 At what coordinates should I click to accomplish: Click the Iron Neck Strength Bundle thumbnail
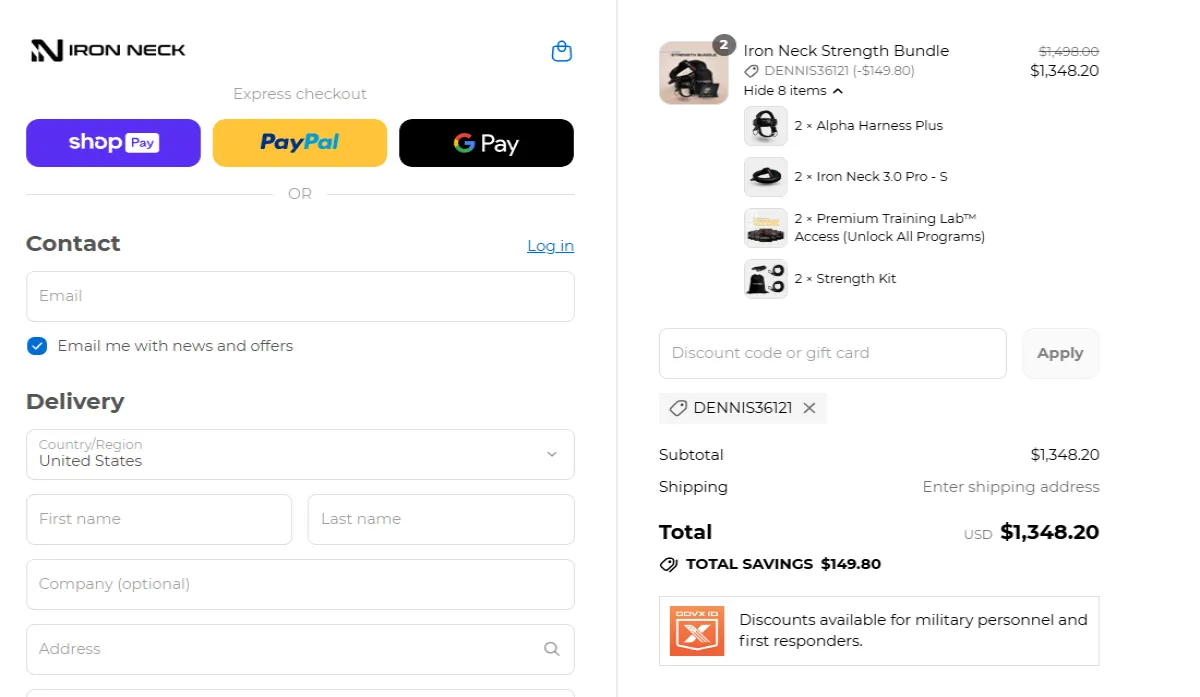tap(694, 73)
